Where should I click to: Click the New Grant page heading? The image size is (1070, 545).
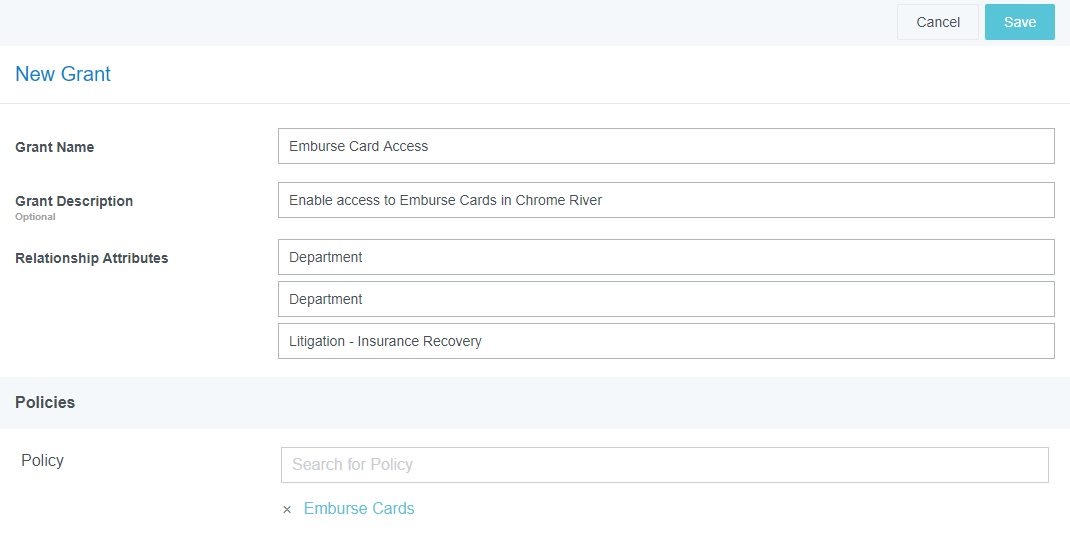(63, 74)
